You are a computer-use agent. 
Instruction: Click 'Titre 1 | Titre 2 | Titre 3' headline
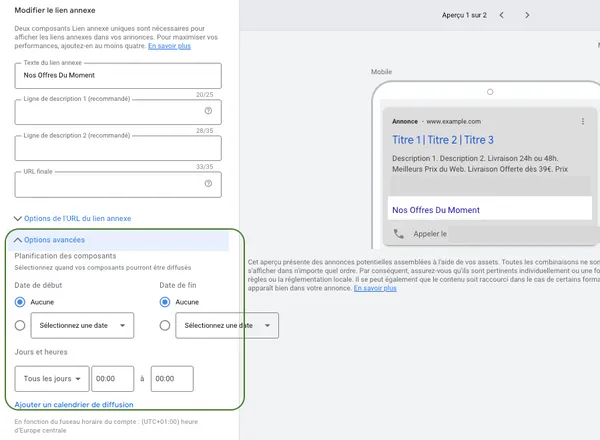pos(443,140)
